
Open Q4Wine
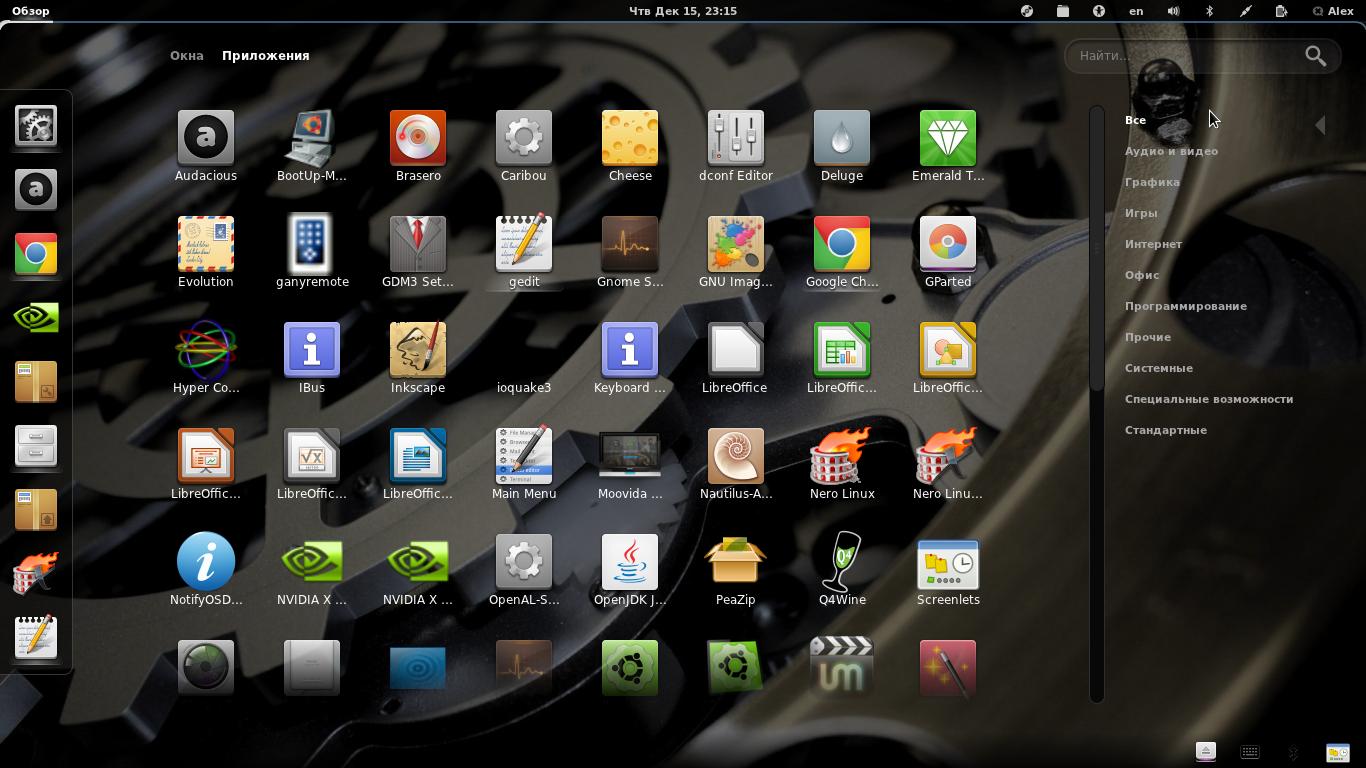coord(842,570)
